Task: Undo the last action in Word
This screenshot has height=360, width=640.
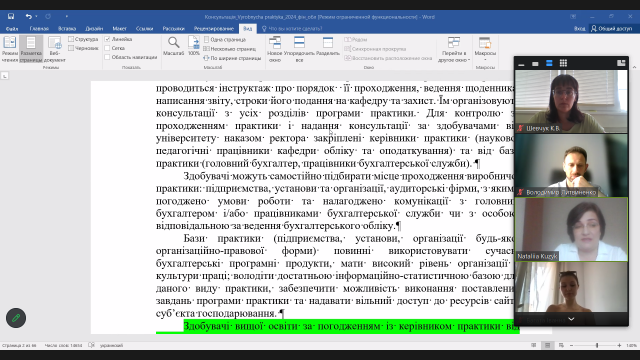Action: coord(28,16)
